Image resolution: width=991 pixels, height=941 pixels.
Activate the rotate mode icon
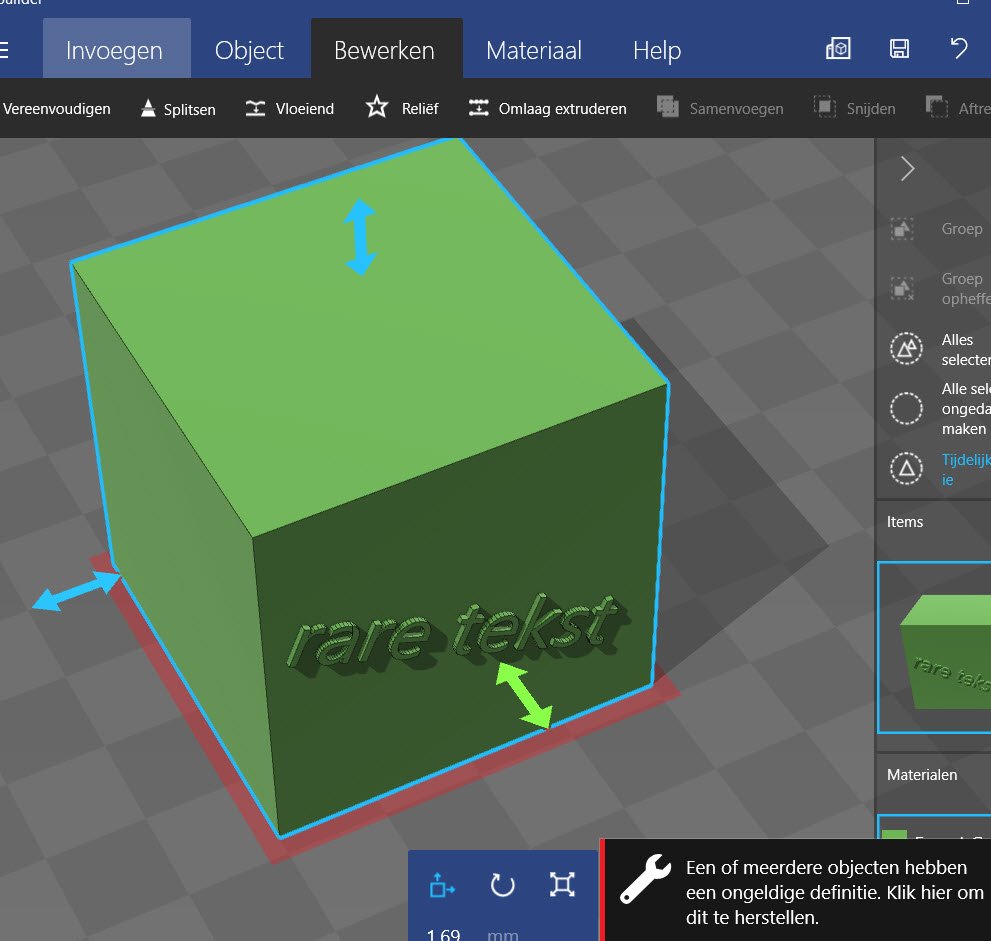tap(502, 885)
